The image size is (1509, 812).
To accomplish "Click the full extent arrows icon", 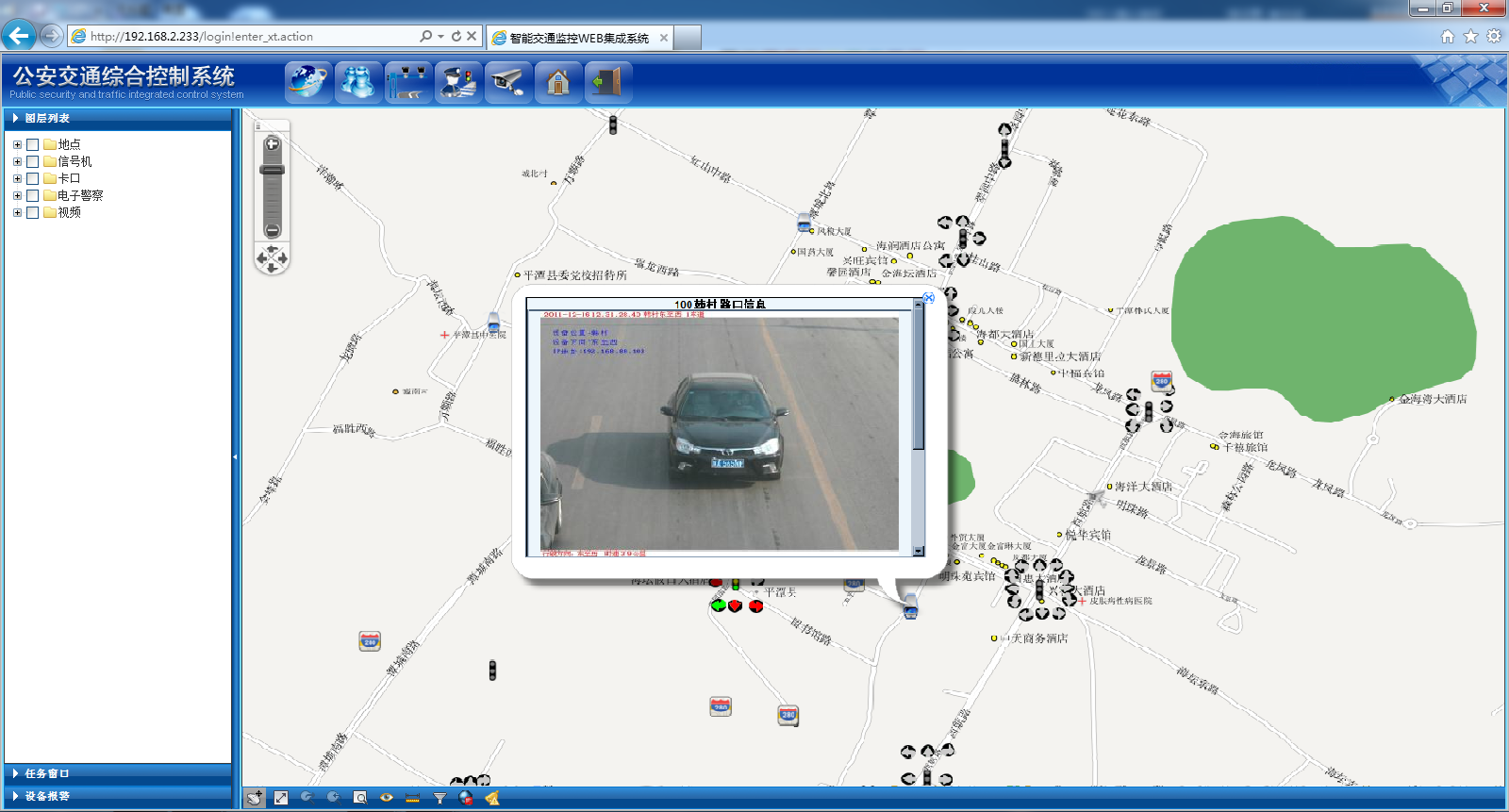I will point(281,798).
